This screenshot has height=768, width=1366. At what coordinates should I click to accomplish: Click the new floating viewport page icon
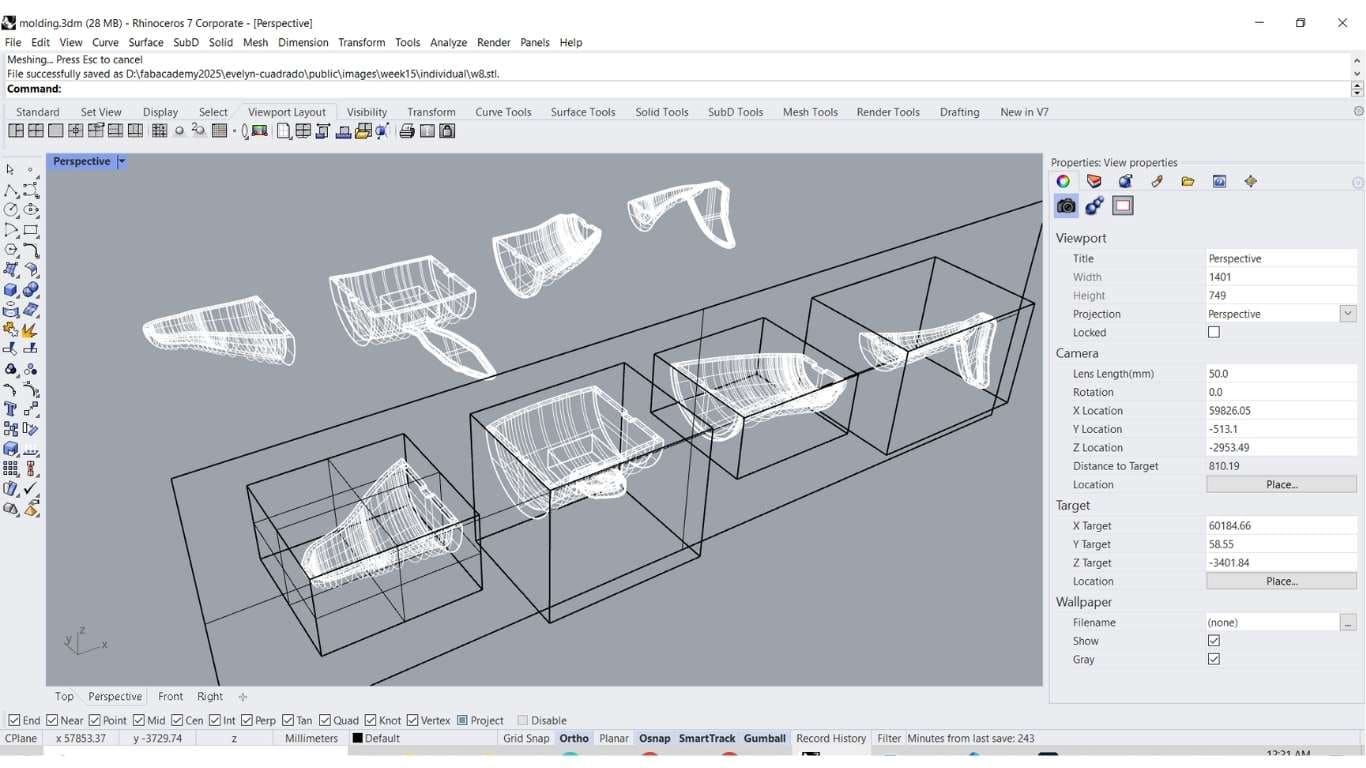284,131
